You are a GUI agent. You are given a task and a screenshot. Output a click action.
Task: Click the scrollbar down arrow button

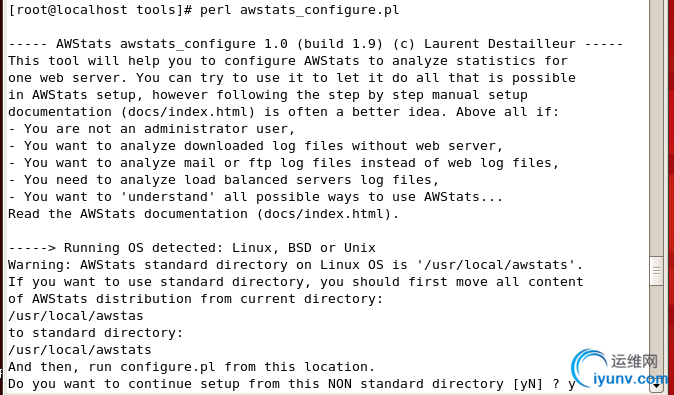656,386
